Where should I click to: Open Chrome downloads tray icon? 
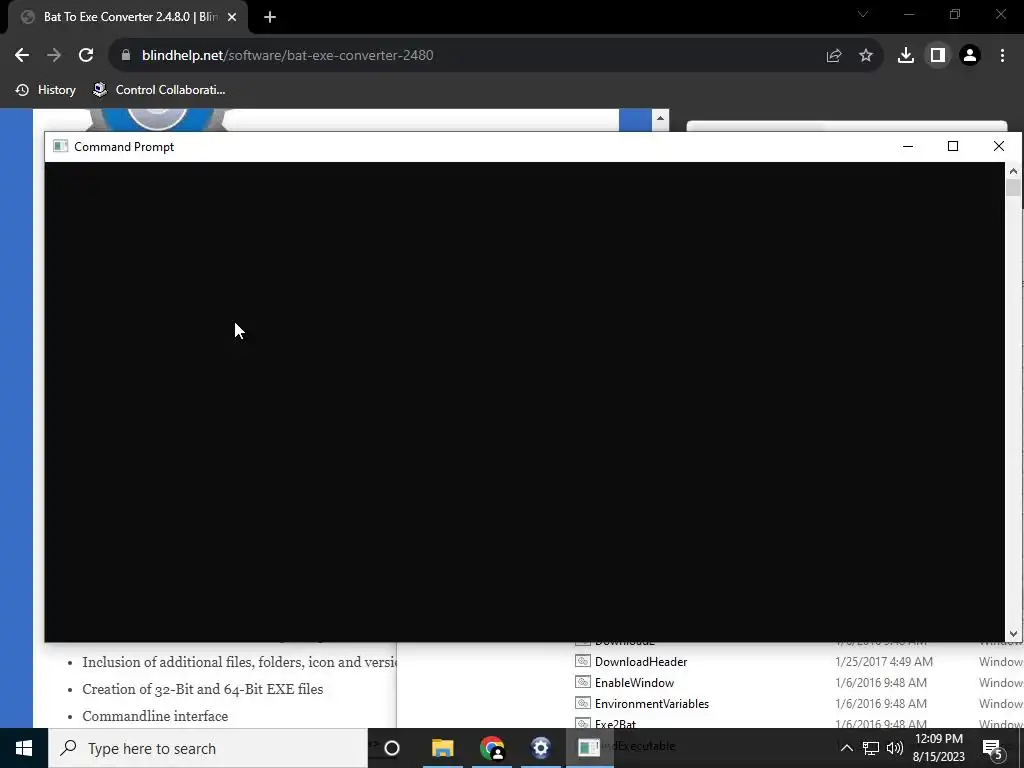pos(906,56)
